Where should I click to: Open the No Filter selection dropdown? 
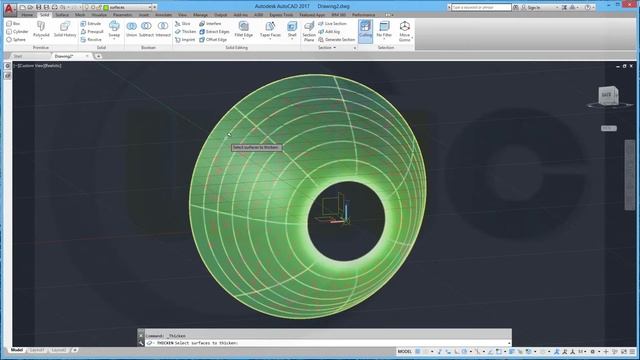[x=384, y=31]
